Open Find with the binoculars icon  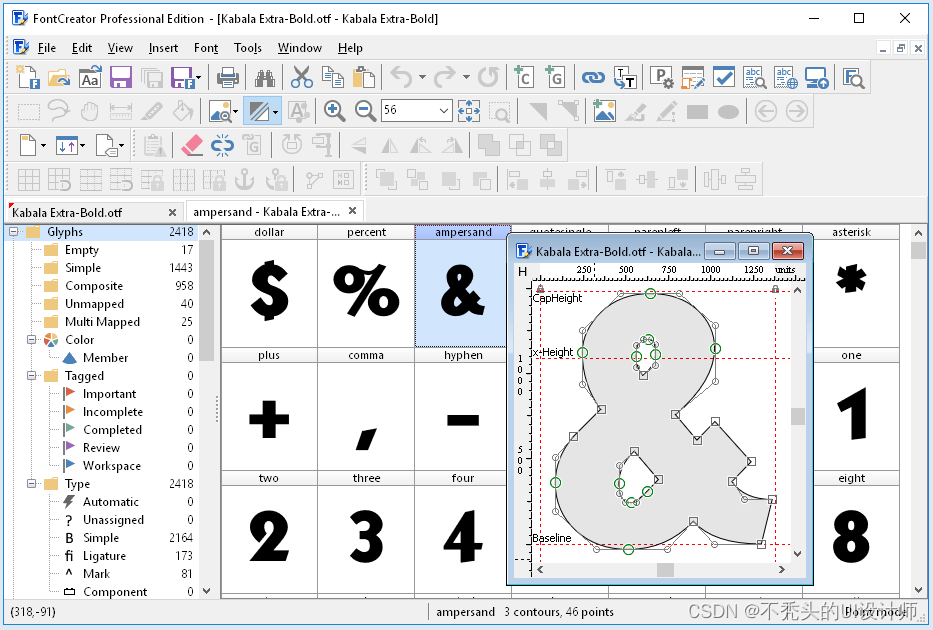(x=264, y=78)
